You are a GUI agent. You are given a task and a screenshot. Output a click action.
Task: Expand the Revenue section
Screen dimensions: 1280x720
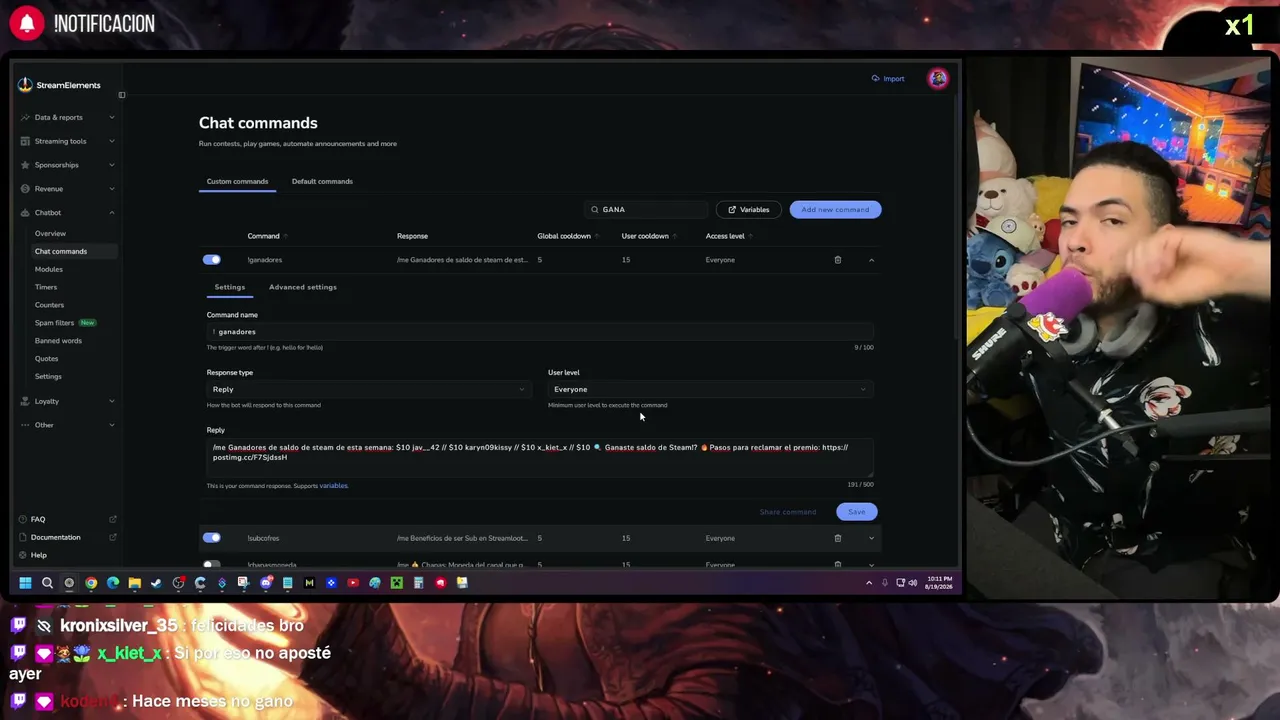point(68,189)
